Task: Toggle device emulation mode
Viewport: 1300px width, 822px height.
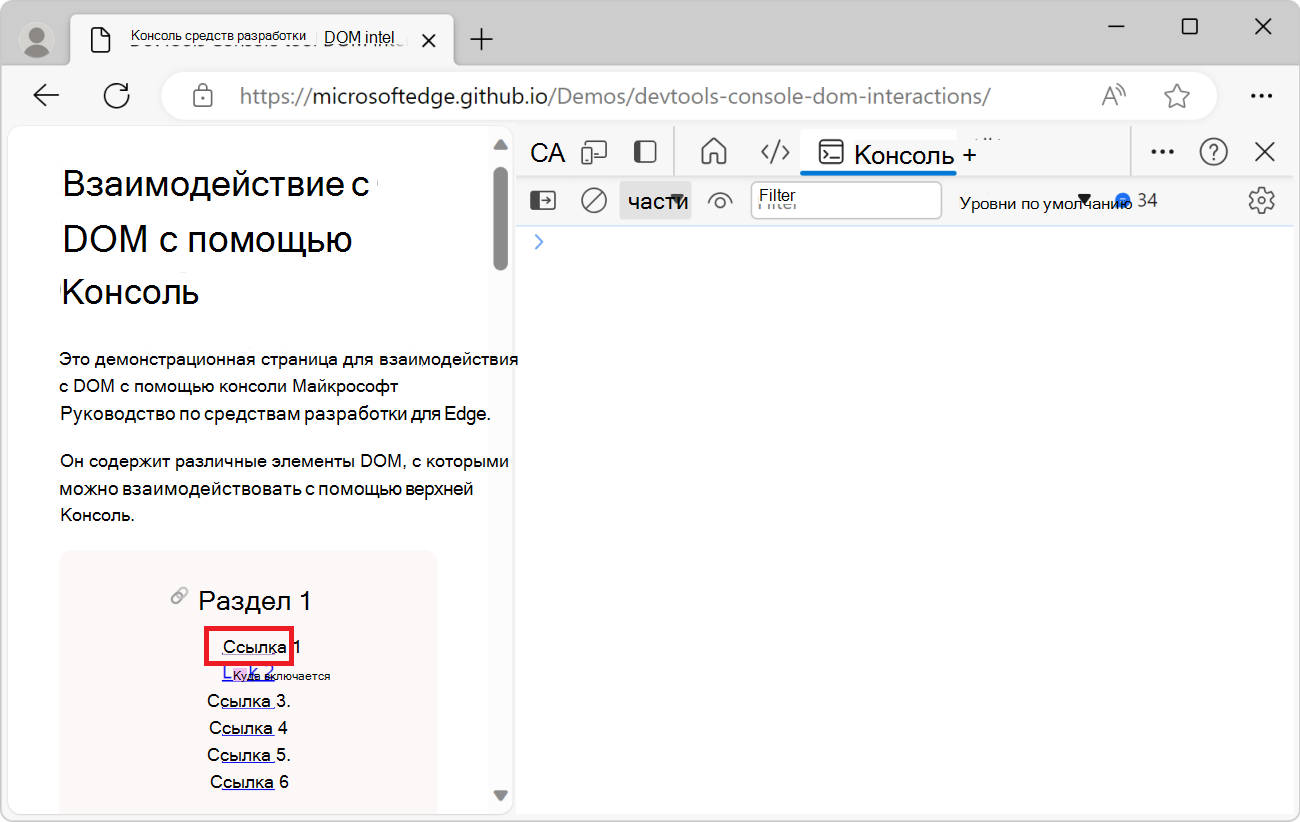Action: (595, 152)
